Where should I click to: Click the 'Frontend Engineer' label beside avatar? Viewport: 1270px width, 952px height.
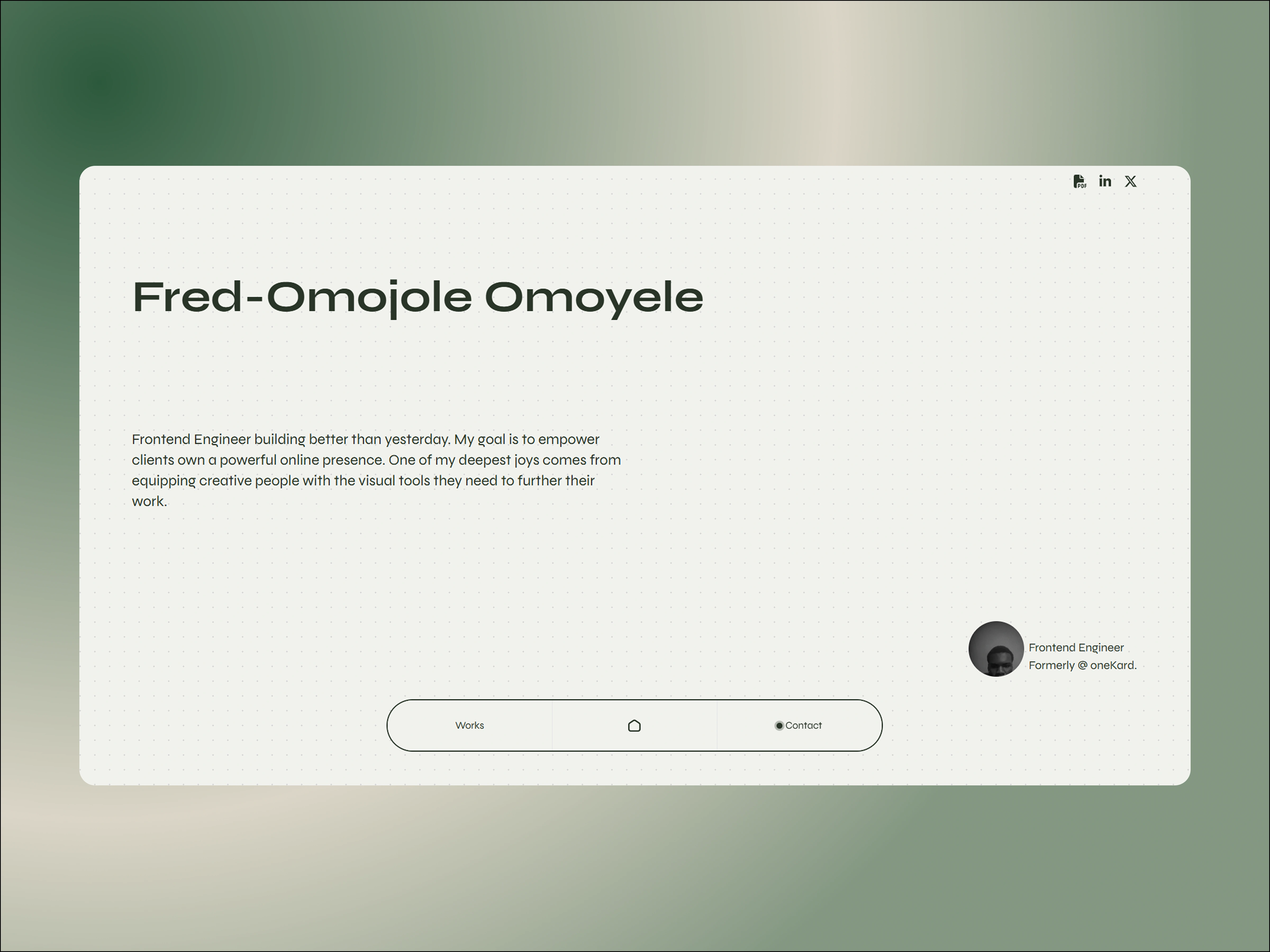[x=1076, y=647]
